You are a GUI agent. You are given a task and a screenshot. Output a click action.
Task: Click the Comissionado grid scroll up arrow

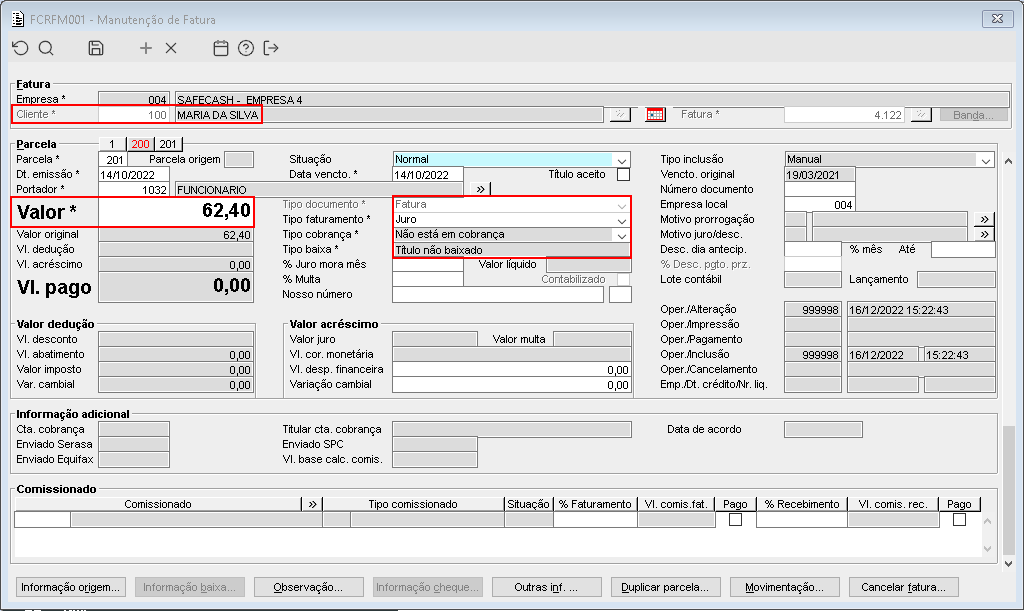click(987, 521)
